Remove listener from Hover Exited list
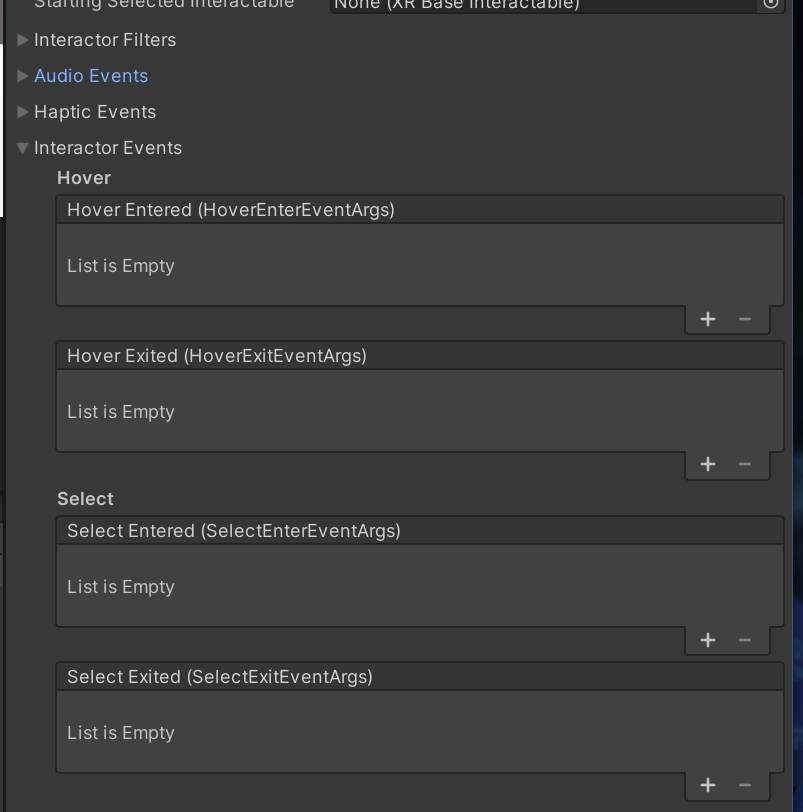The width and height of the screenshot is (803, 812). (745, 464)
